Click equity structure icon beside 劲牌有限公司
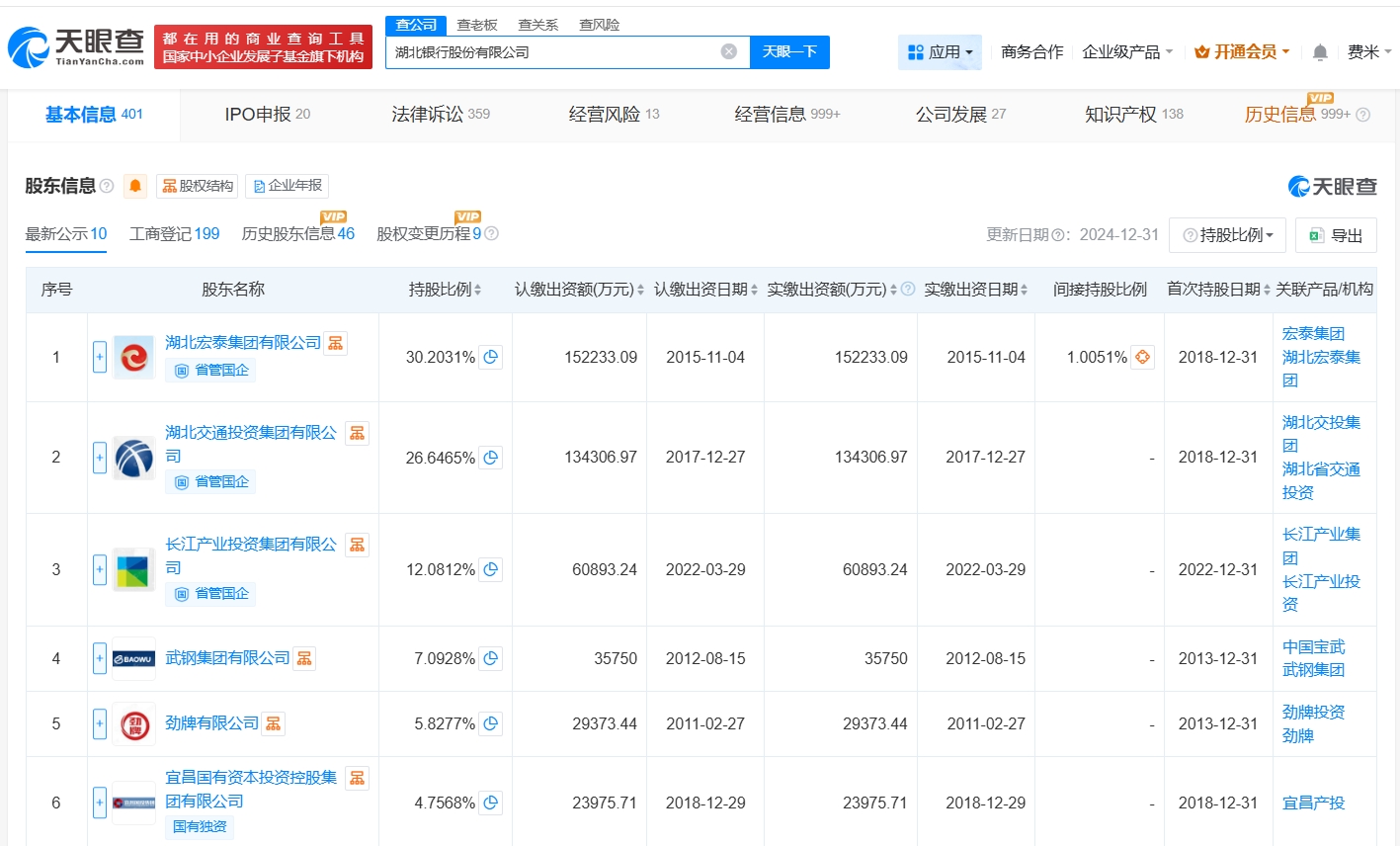 click(274, 723)
